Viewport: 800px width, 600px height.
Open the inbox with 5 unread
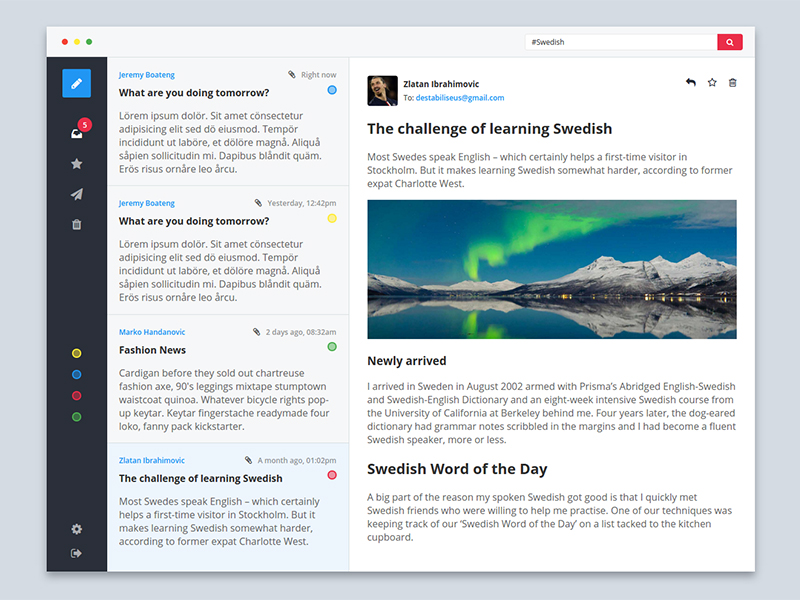[x=77, y=133]
